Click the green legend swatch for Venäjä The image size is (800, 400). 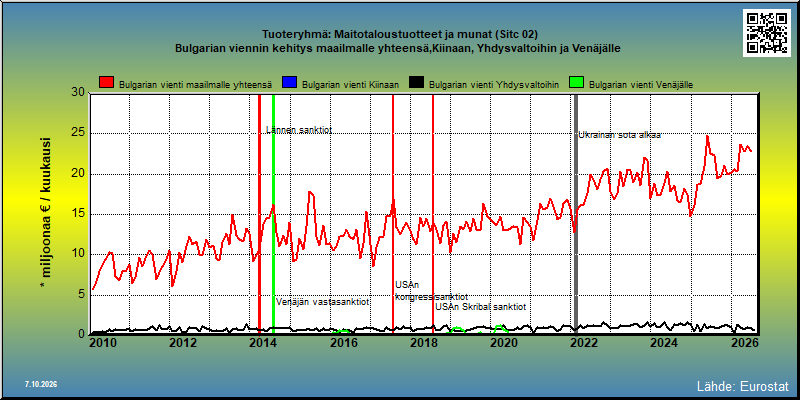[x=577, y=83]
